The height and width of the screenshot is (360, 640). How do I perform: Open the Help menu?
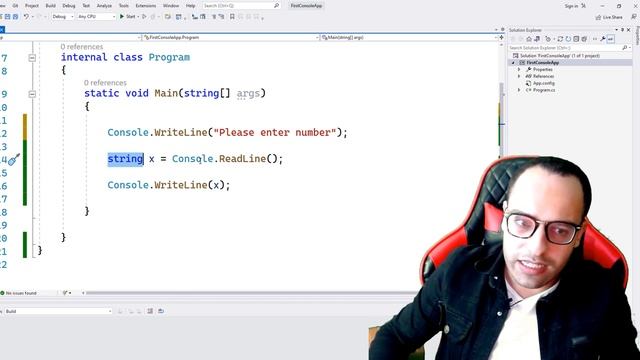point(191,6)
